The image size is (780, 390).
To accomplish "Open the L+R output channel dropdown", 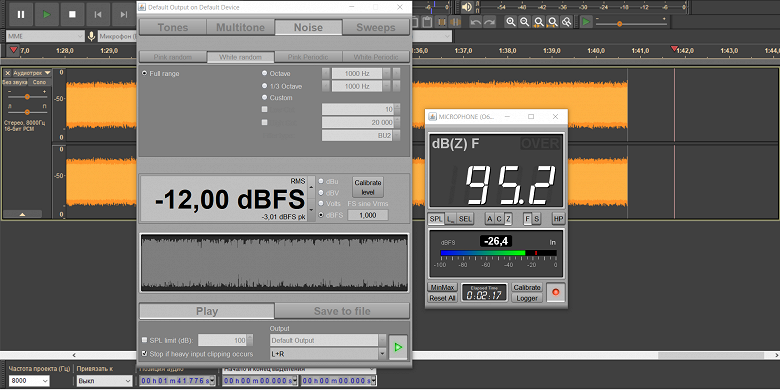I will [328, 354].
